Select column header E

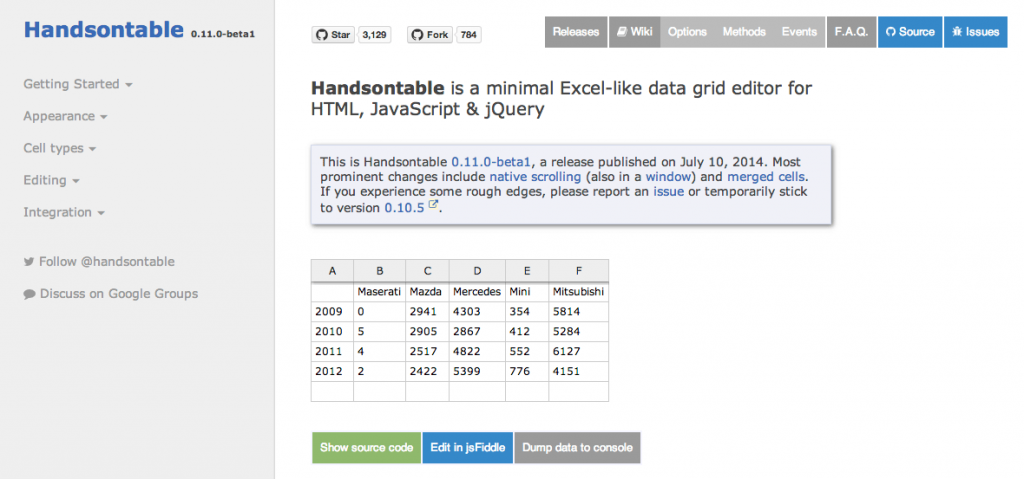527,271
